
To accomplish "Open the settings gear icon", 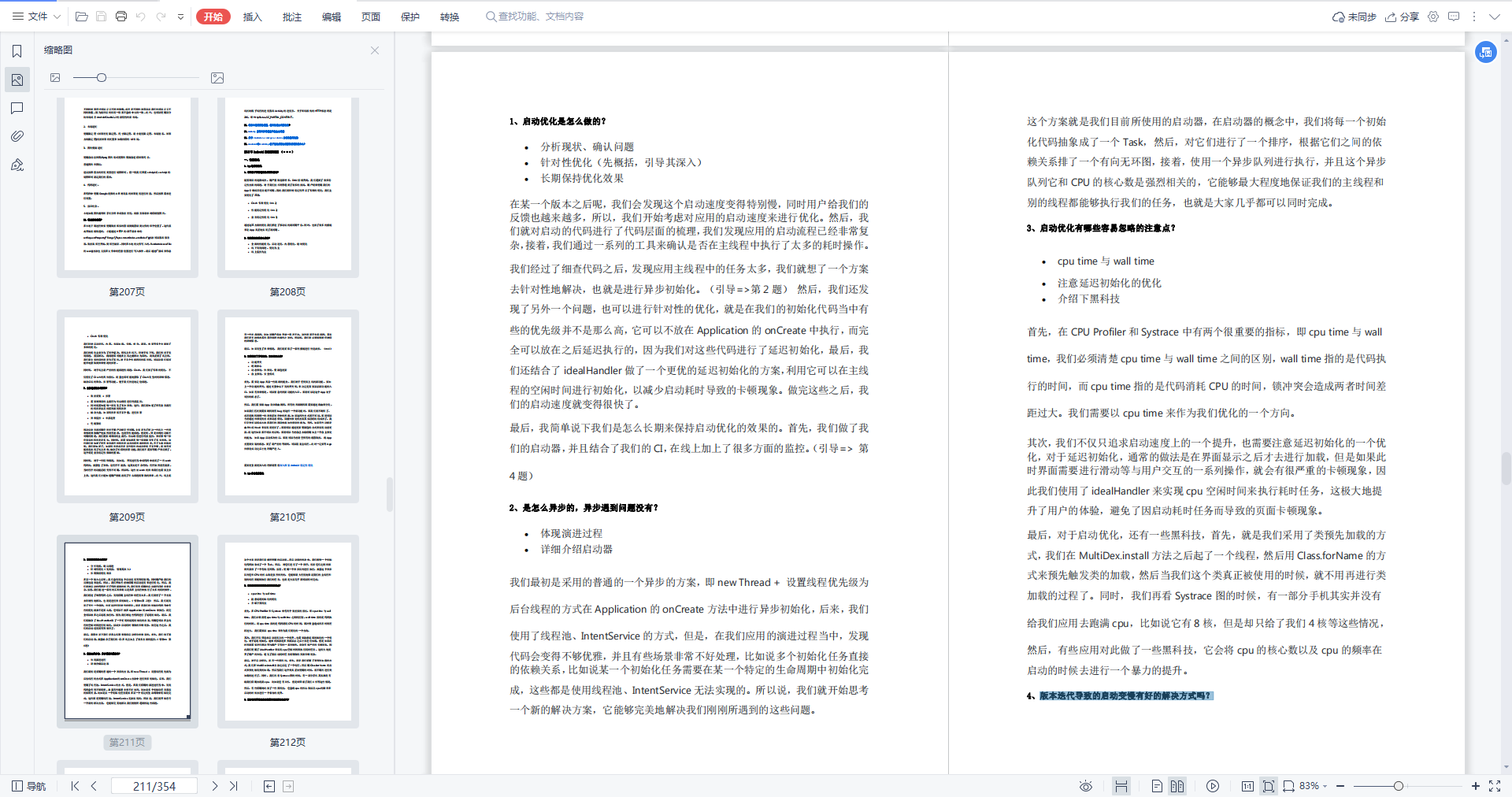I will 1433,17.
